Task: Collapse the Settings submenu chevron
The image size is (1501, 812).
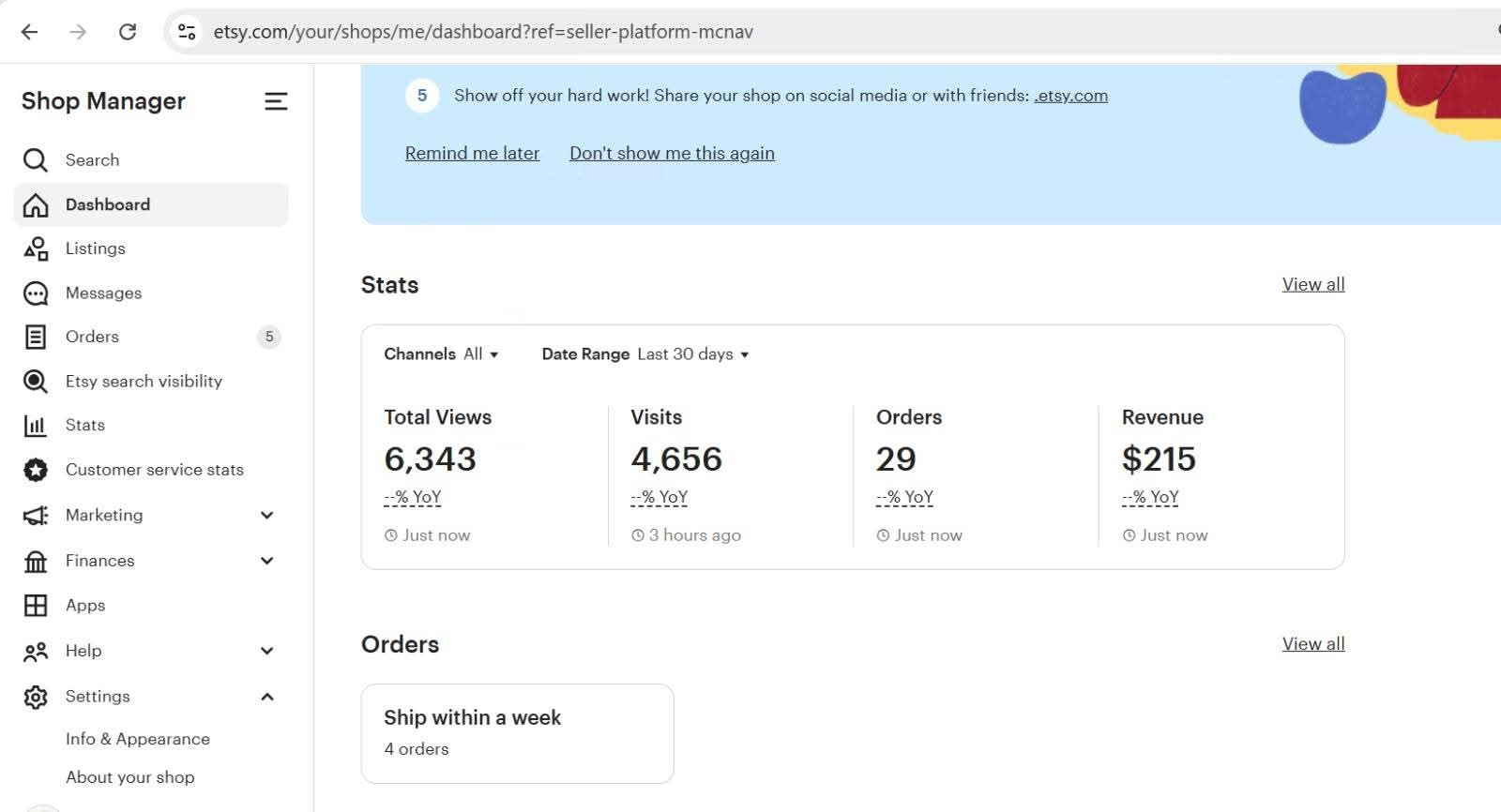Action: [267, 697]
